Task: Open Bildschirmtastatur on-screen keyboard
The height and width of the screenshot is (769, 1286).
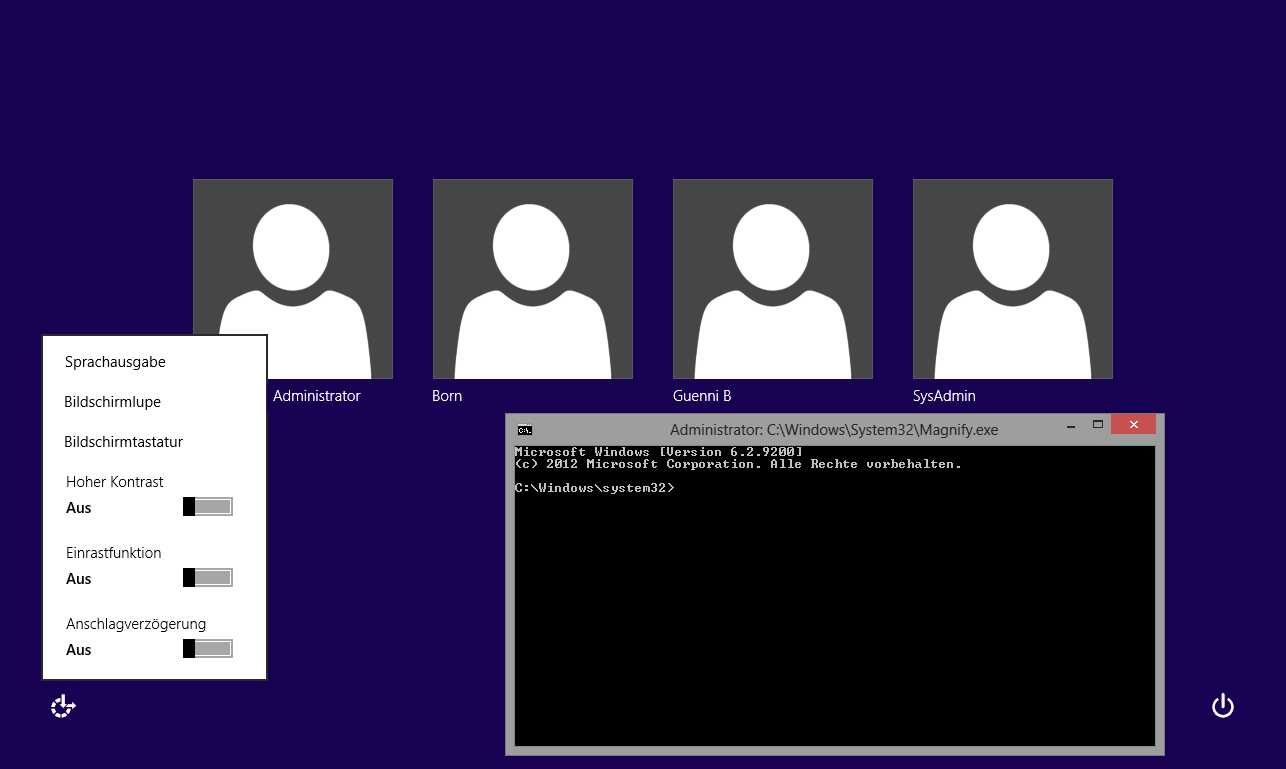Action: [x=123, y=442]
